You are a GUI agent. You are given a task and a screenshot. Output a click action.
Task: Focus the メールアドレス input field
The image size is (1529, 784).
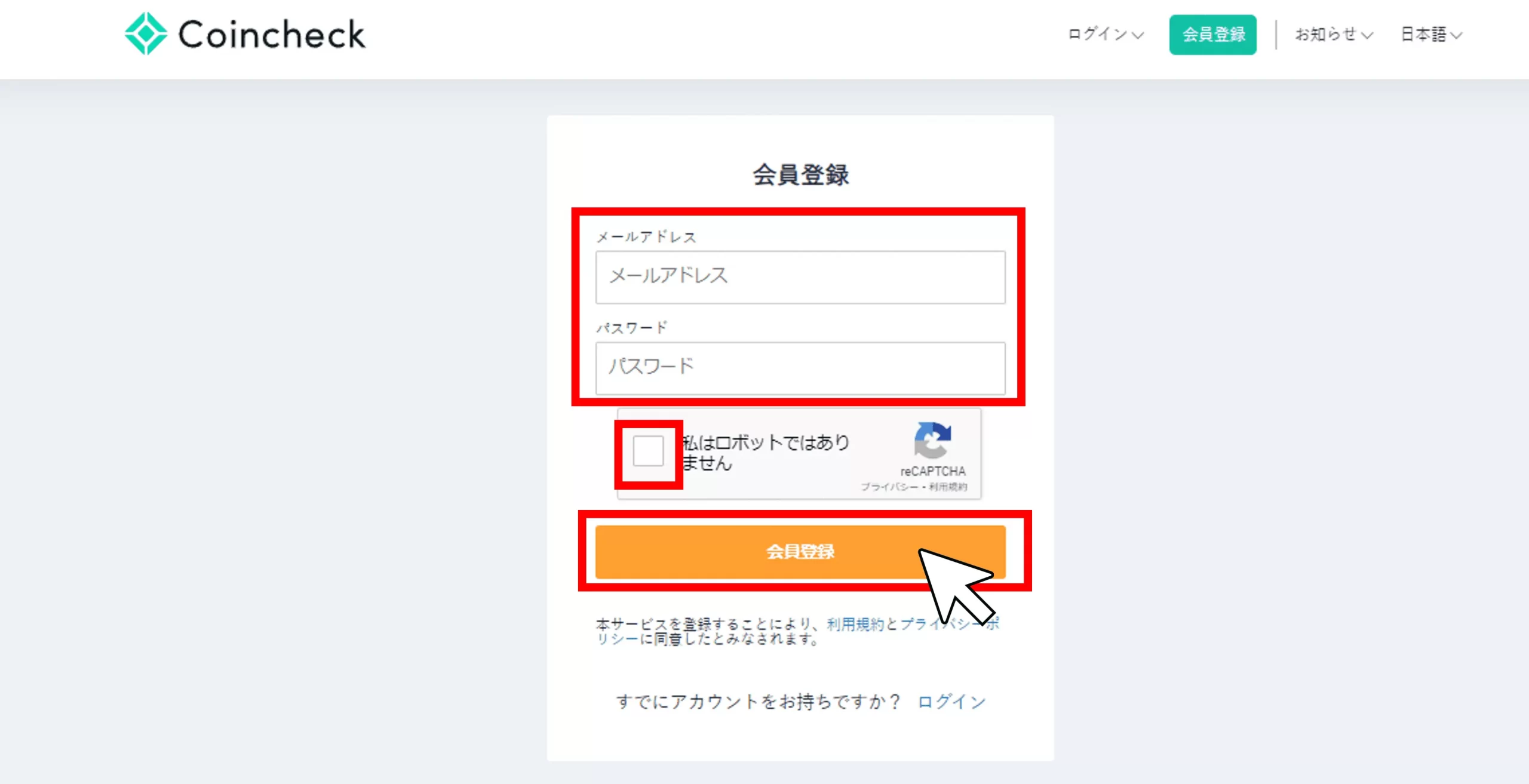tap(800, 277)
